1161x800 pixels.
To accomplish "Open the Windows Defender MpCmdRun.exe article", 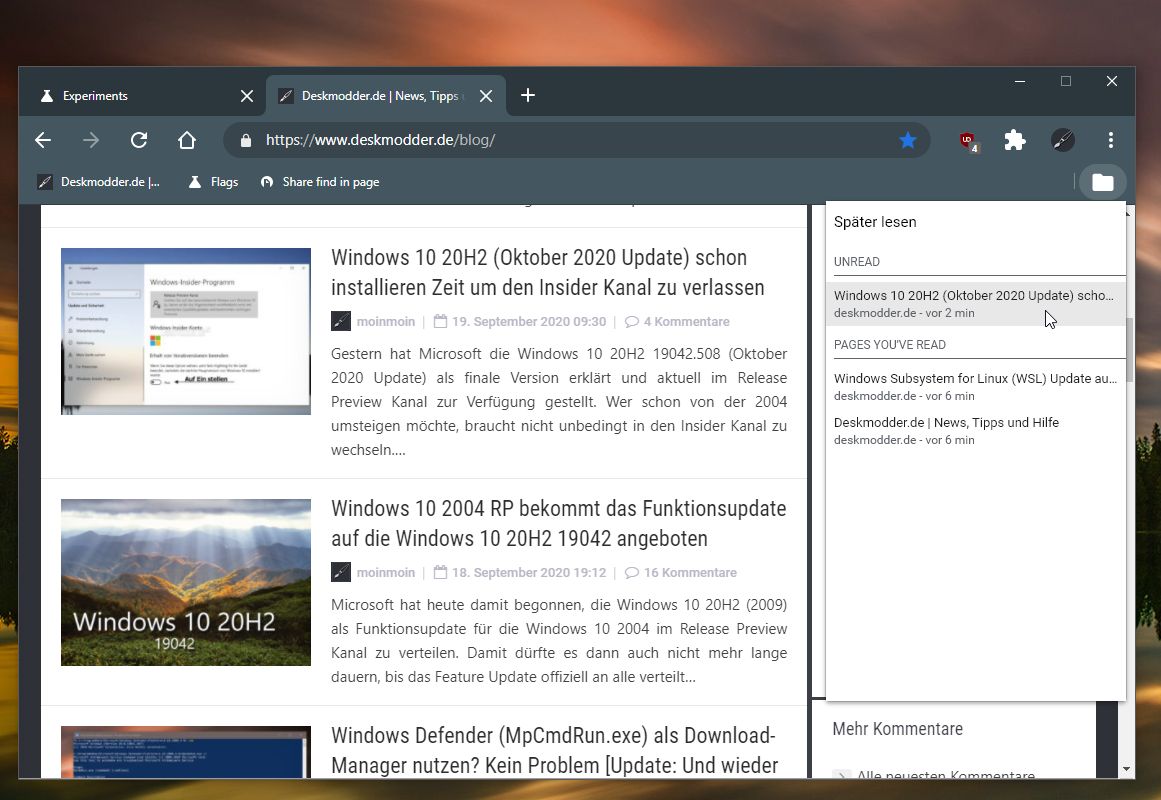I will click(x=555, y=750).
